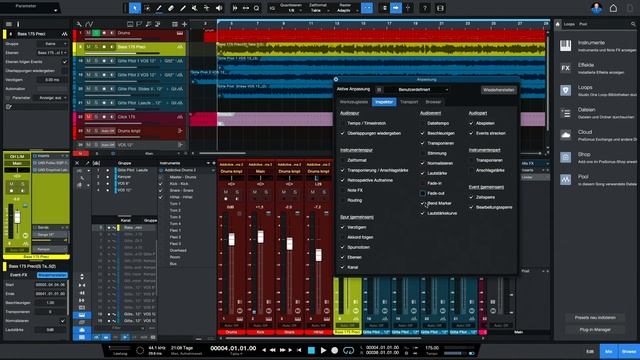Open Shop in the browser panel
Image resolution: width=640 pixels, height=360 pixels.
(x=596, y=157)
